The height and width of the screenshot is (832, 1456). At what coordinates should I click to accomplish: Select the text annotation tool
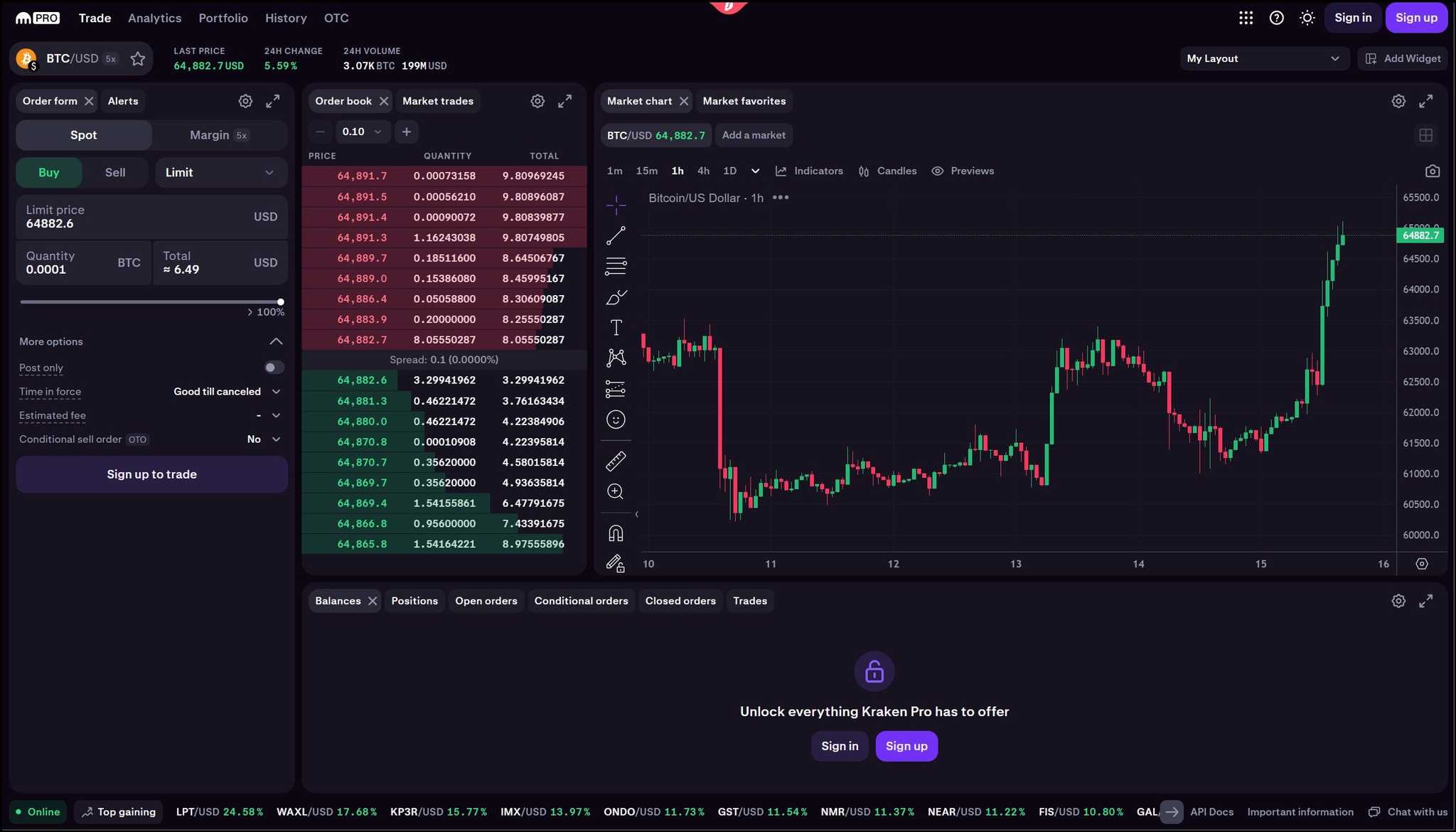(x=614, y=327)
